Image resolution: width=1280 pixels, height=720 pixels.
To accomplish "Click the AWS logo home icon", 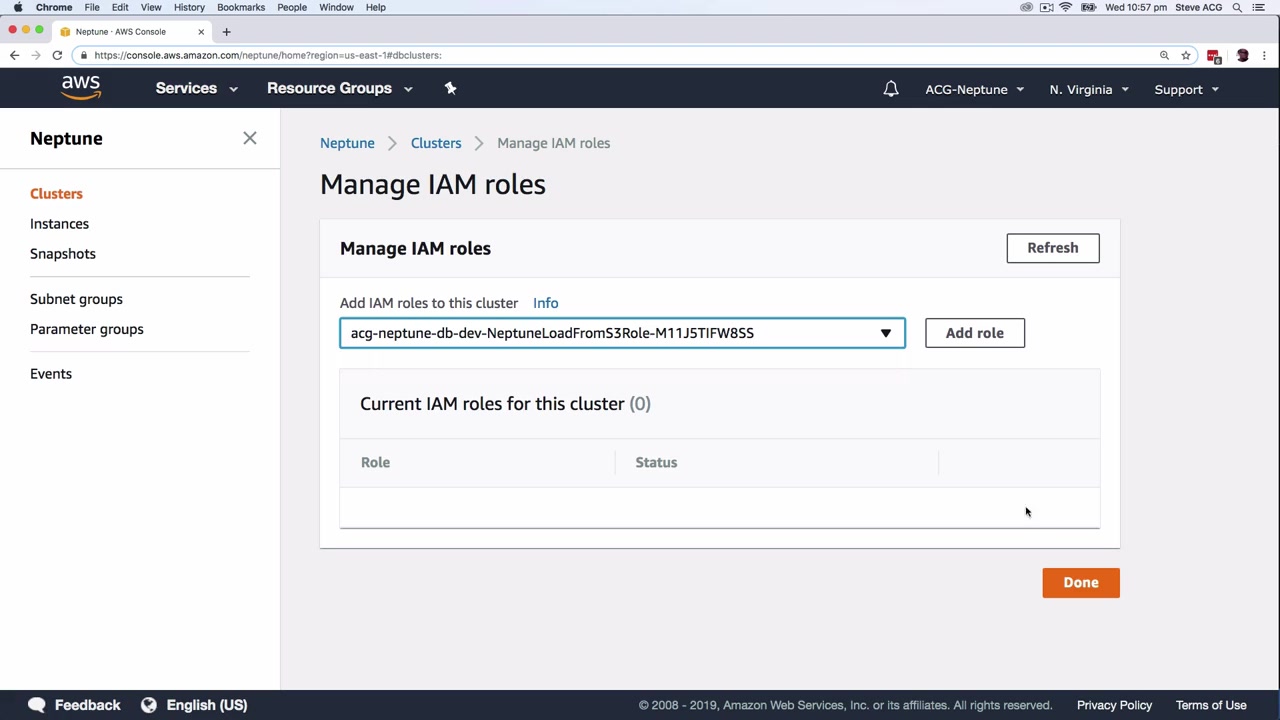I will pyautogui.click(x=81, y=88).
